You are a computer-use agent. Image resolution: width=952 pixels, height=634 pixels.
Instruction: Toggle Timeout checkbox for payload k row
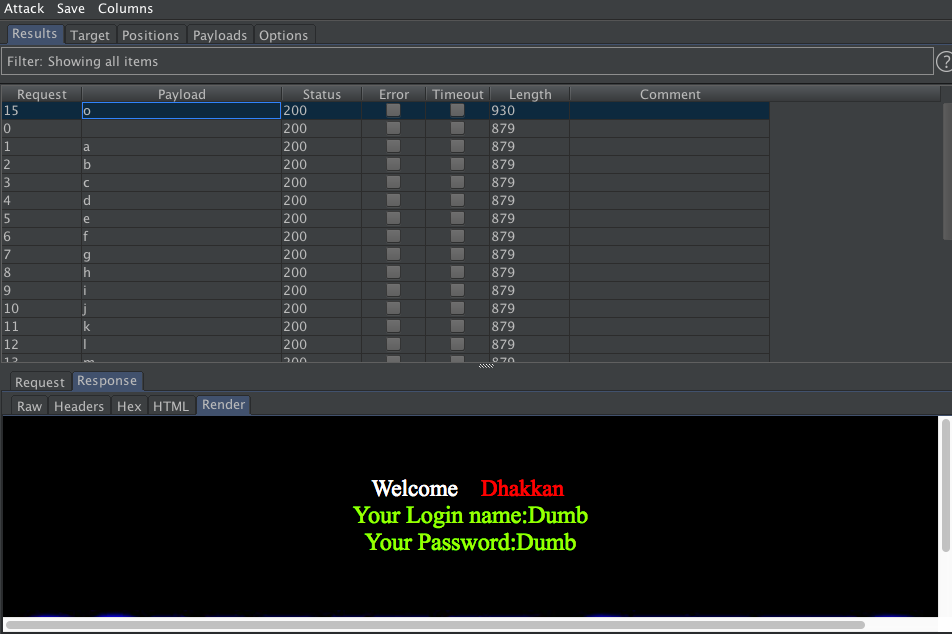[457, 326]
